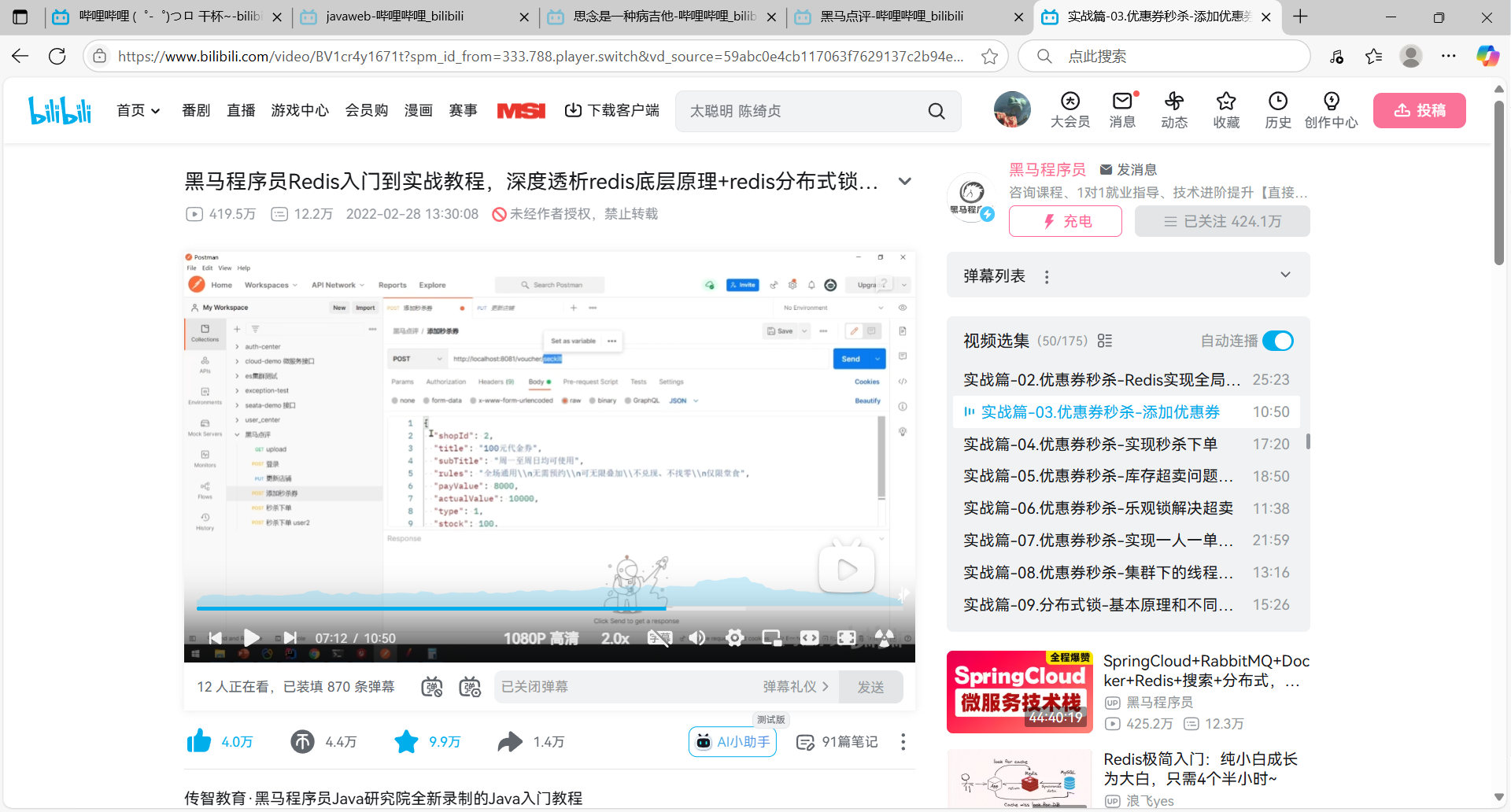This screenshot has height=812, width=1511.
Task: Go to 番剧 section
Action: pyautogui.click(x=196, y=110)
